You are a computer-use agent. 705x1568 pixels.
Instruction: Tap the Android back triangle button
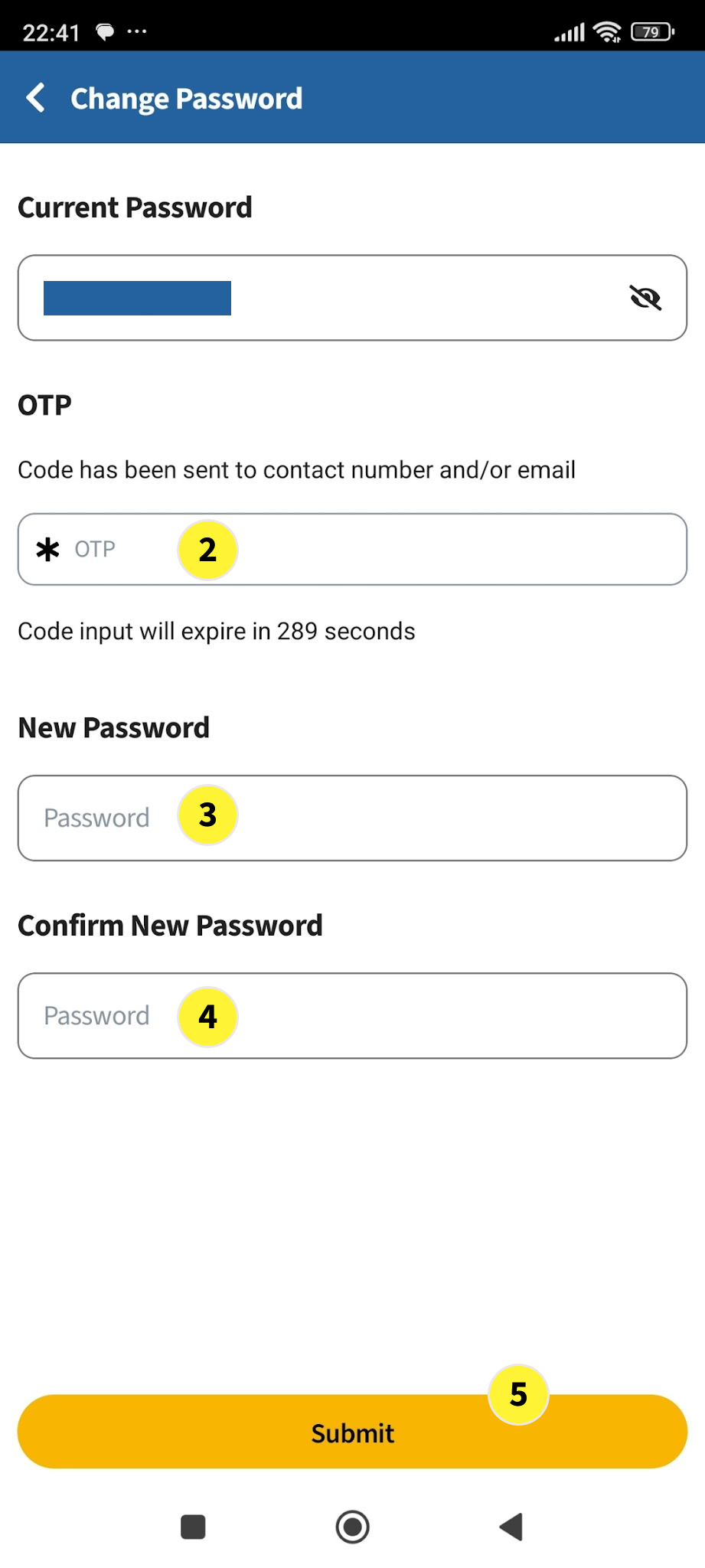pyautogui.click(x=511, y=1527)
